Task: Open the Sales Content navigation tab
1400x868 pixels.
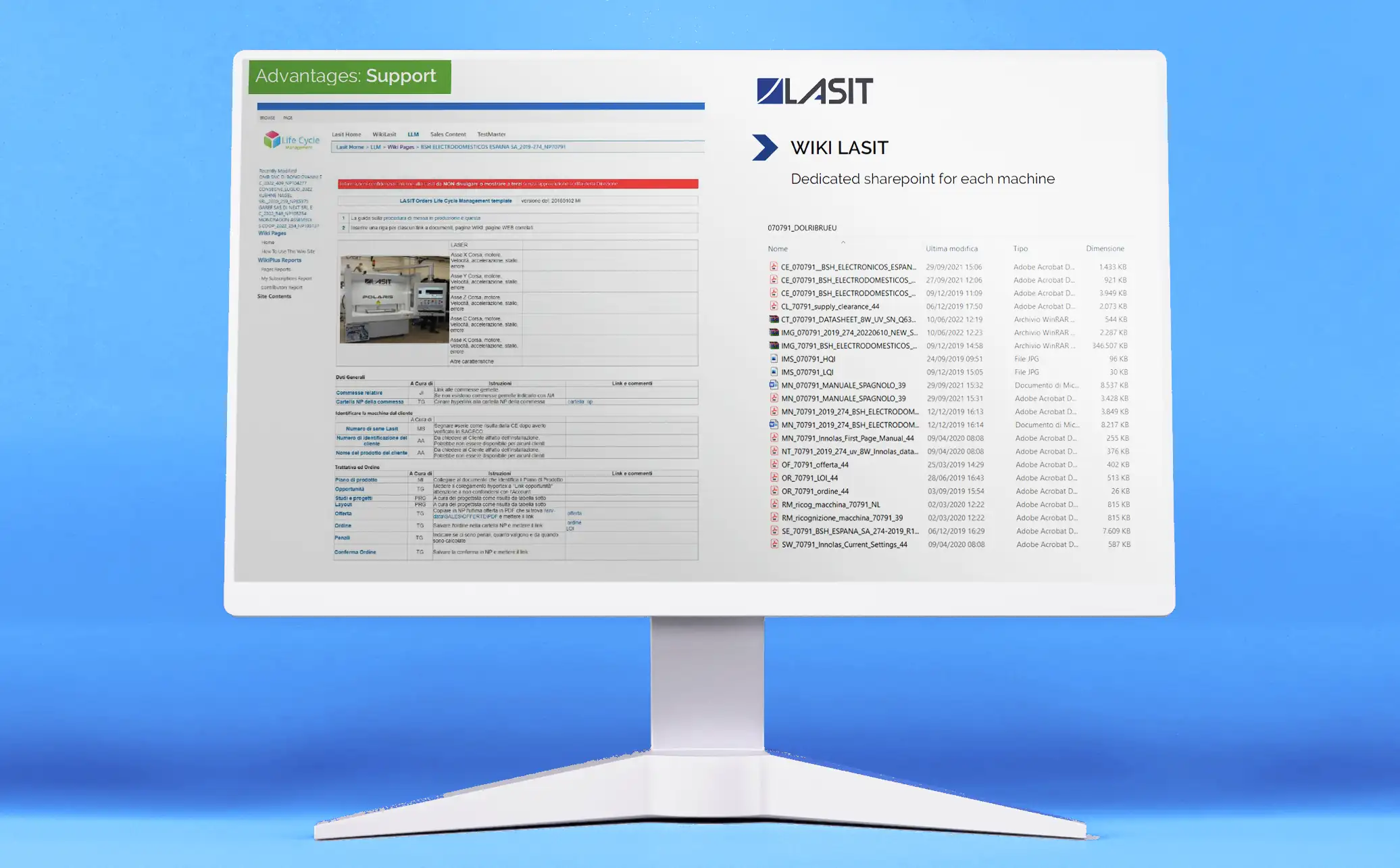Action: [x=448, y=135]
